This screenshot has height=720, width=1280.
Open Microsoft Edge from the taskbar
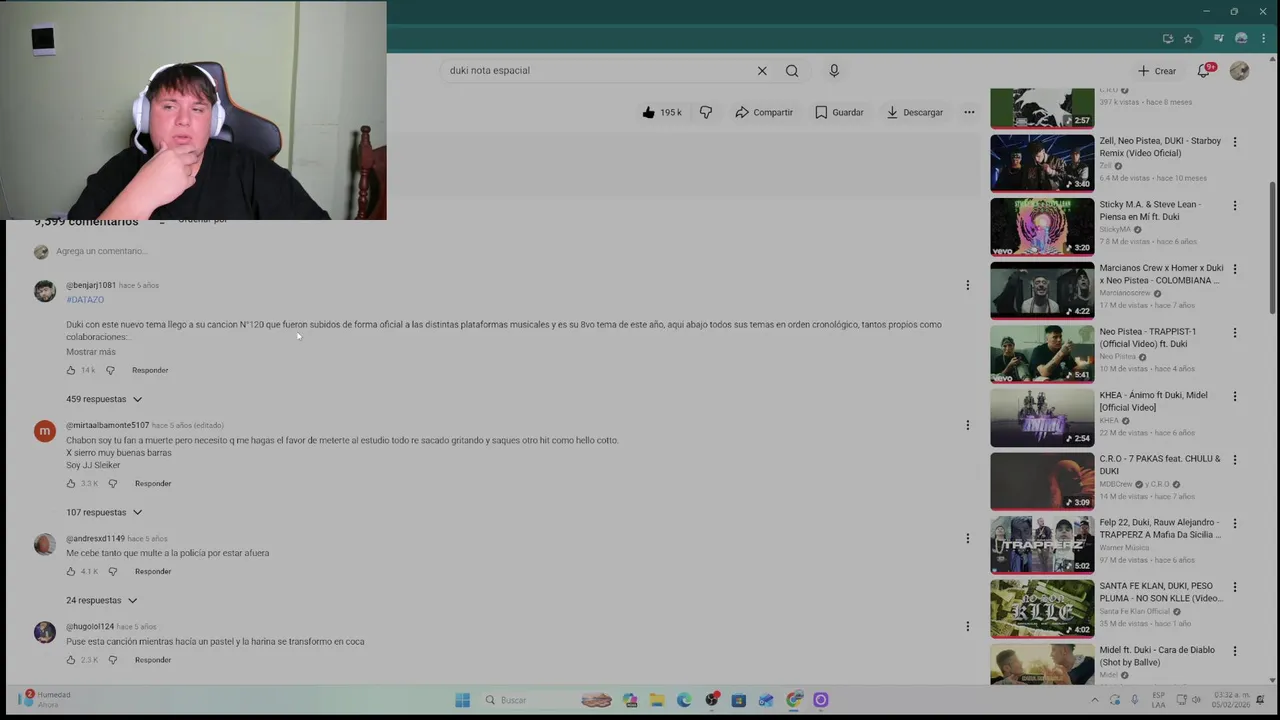point(684,700)
